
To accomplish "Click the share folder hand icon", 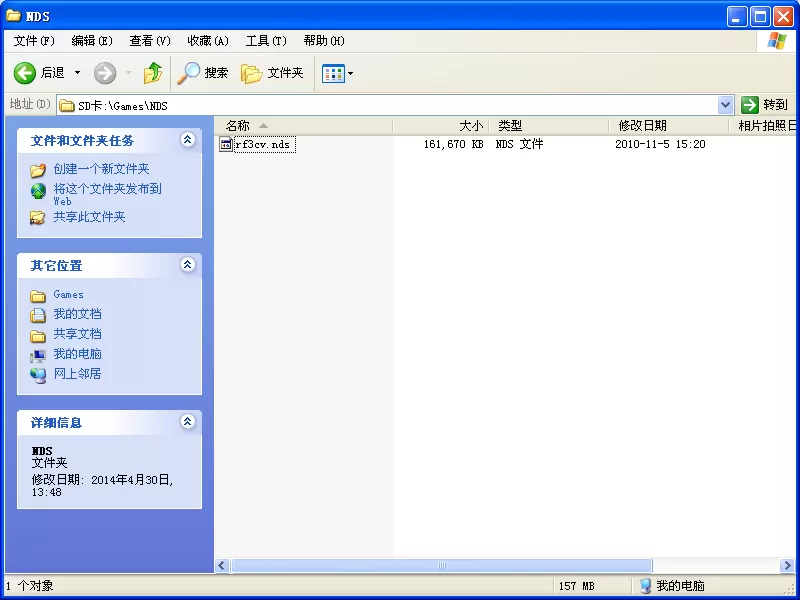I will [38, 217].
